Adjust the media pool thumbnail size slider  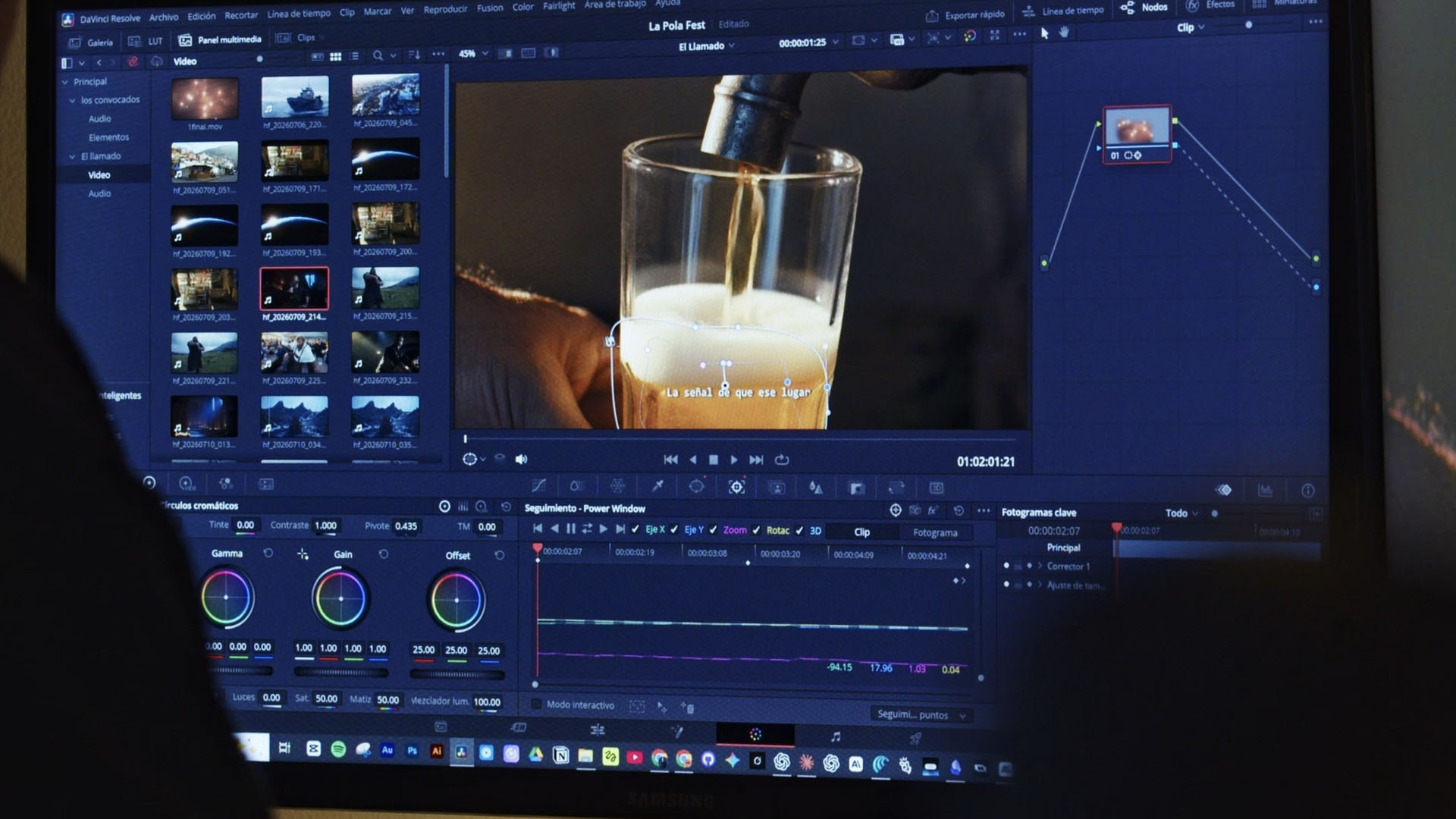click(x=259, y=59)
